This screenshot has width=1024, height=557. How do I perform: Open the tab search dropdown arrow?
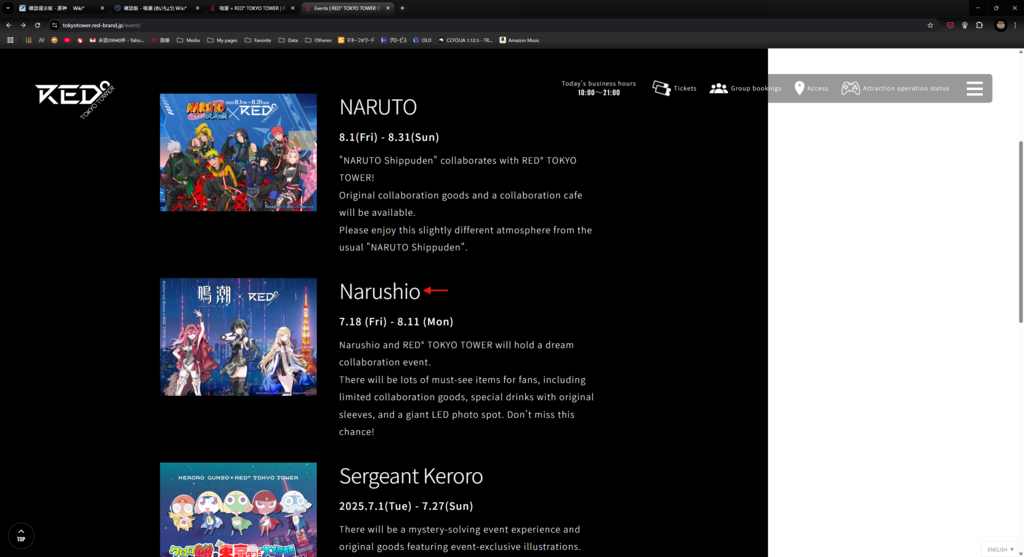tap(8, 8)
